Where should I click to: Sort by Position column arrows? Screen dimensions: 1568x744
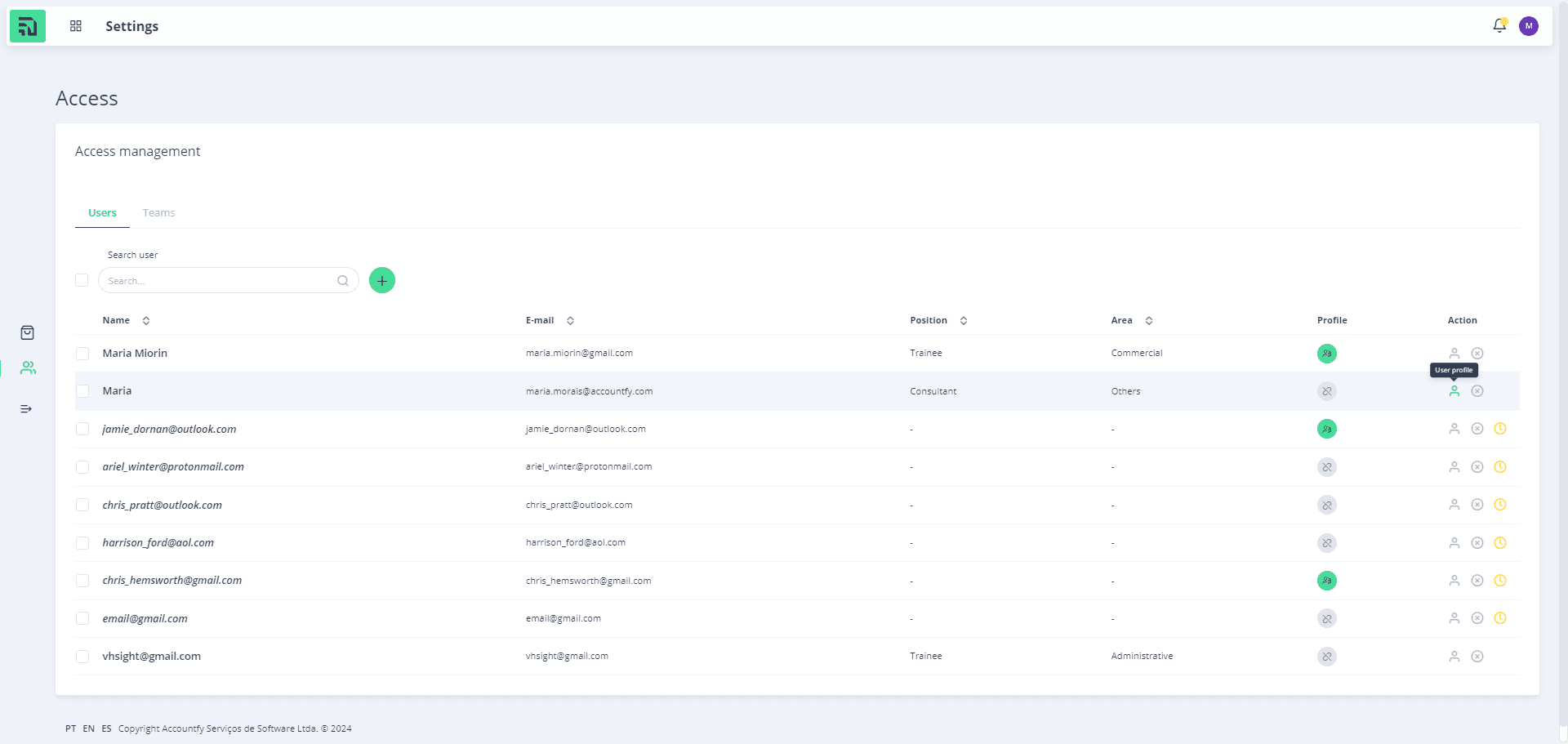[964, 321]
